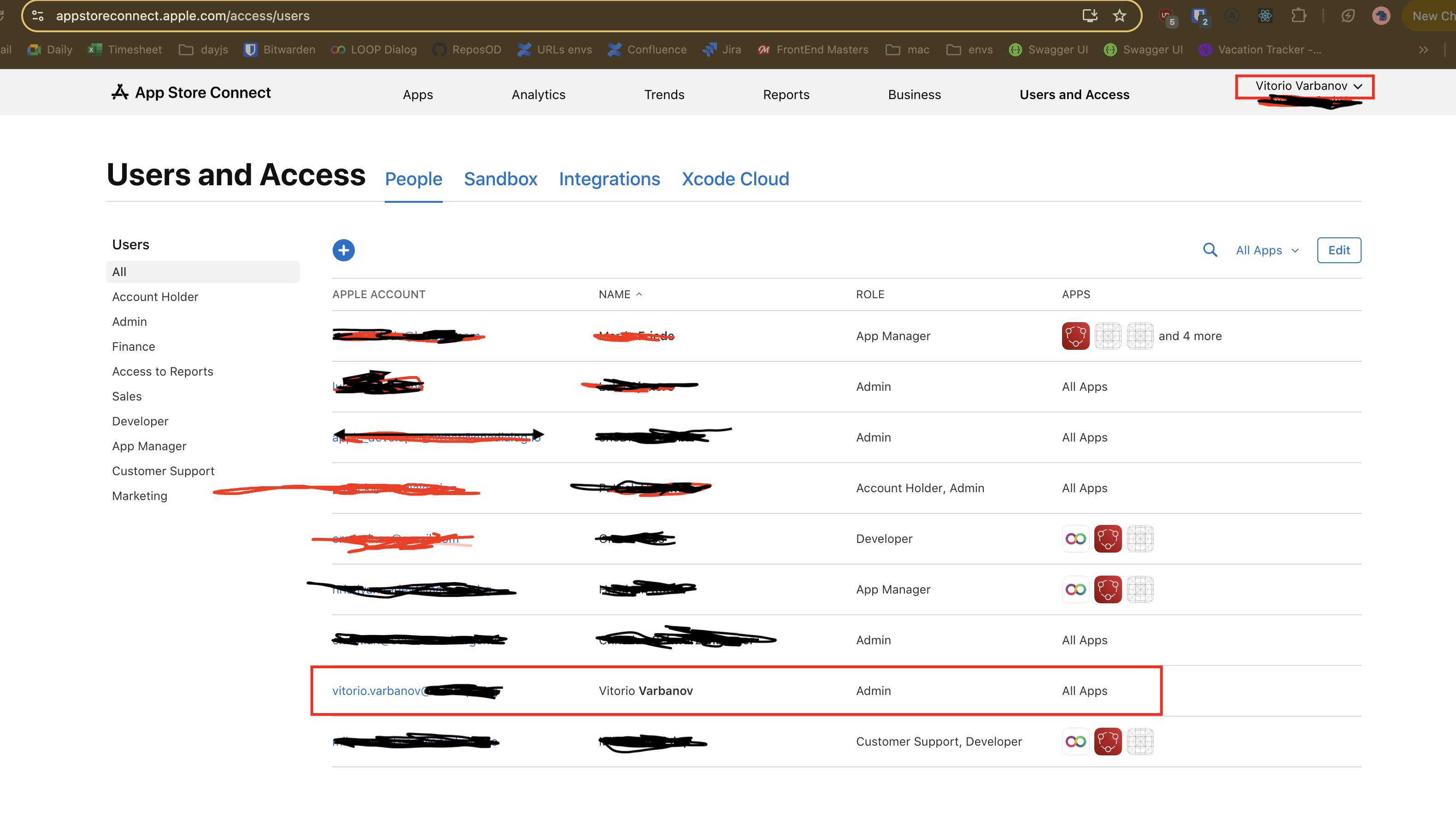1456x824 pixels.
Task: Open Users and Access in the top navigation
Action: pos(1074,94)
